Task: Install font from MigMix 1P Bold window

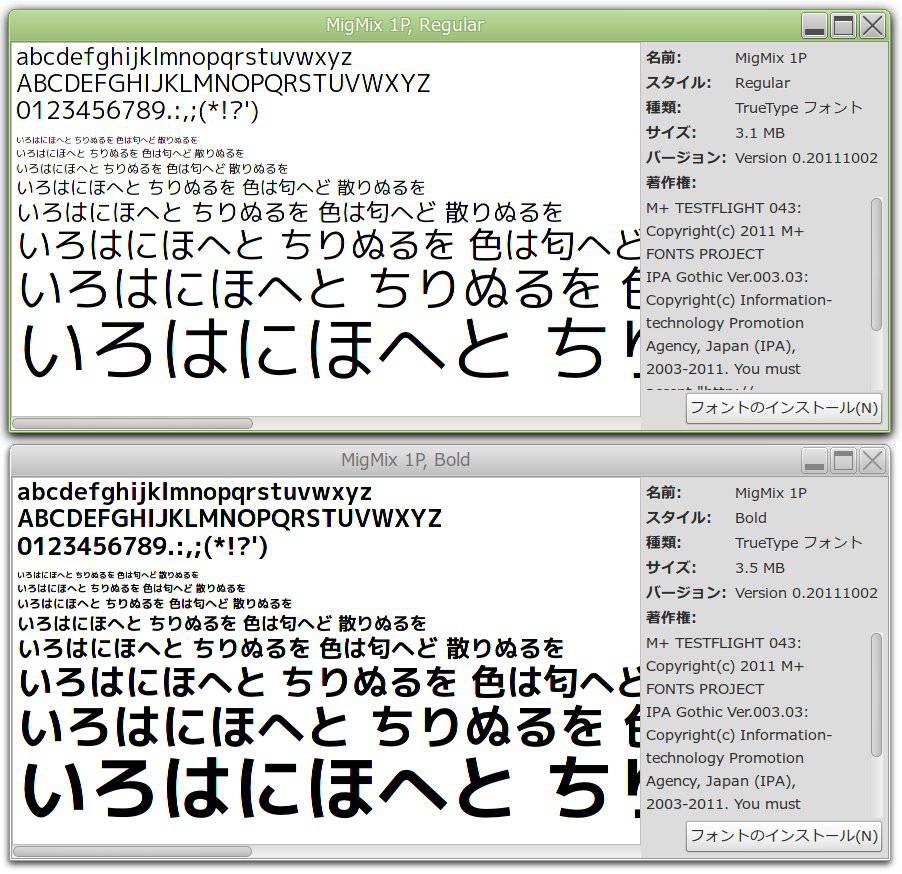Action: click(783, 836)
